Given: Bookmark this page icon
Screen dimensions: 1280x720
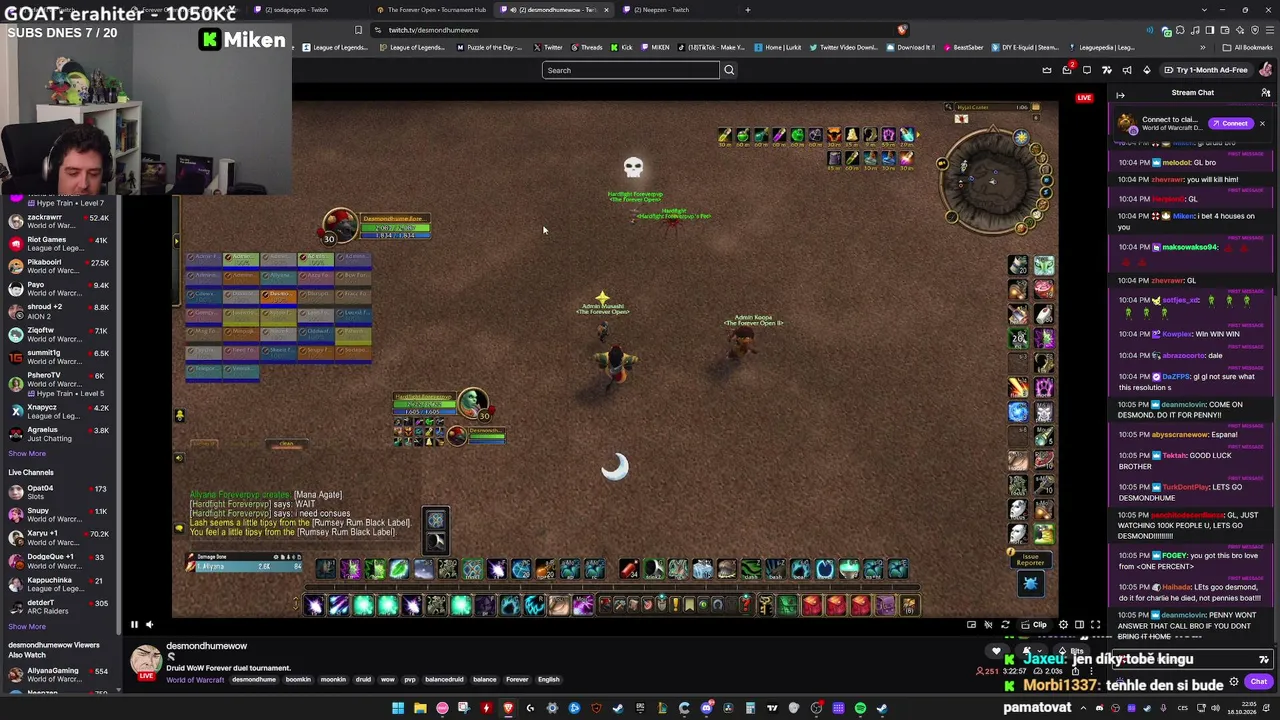Looking at the screenshot, I should (358, 30).
